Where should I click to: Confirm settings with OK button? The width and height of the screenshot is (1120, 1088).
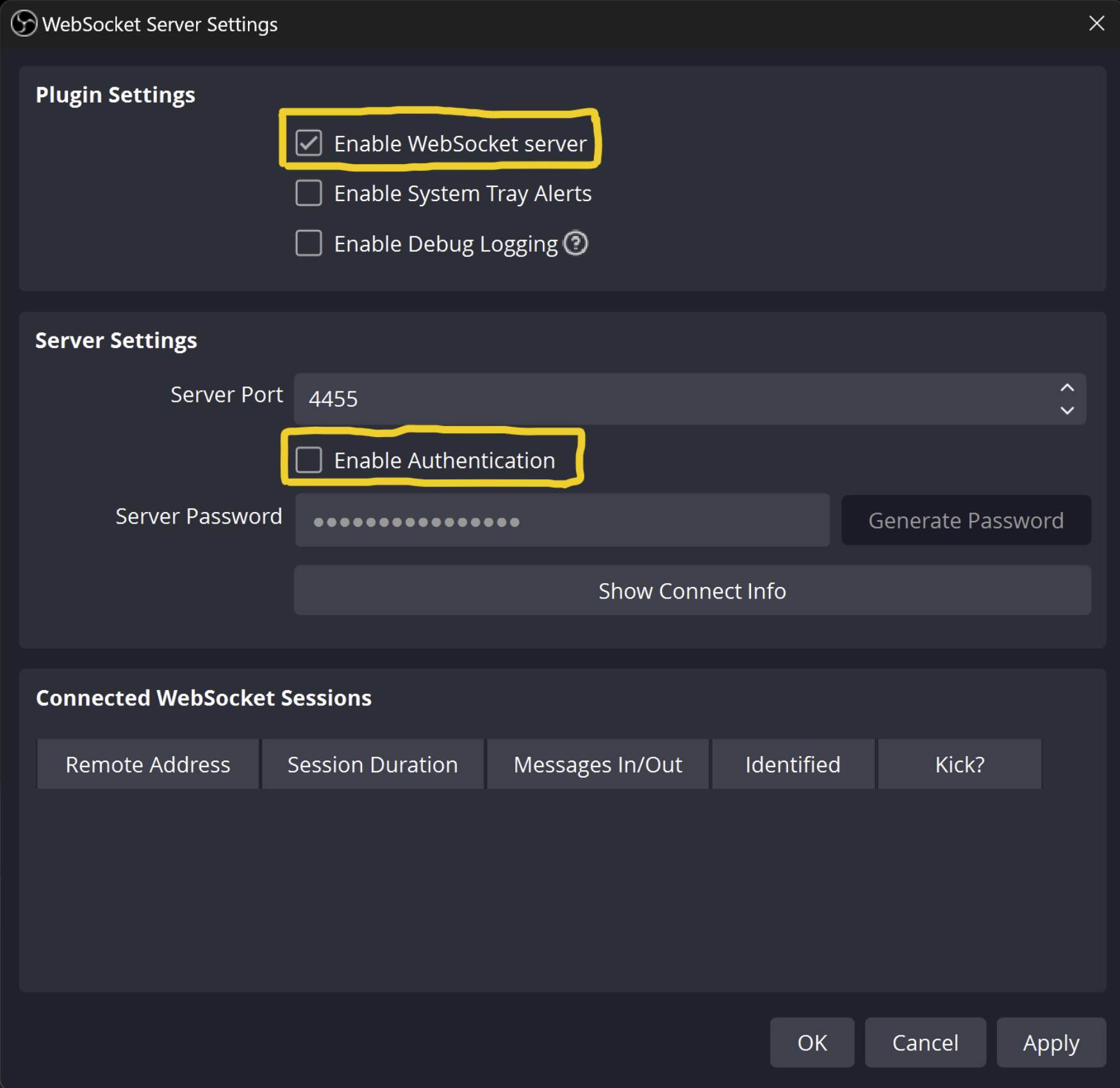point(811,1043)
